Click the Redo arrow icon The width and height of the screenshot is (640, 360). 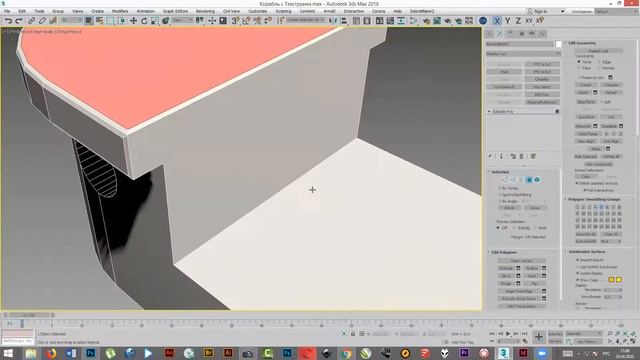[19, 20]
